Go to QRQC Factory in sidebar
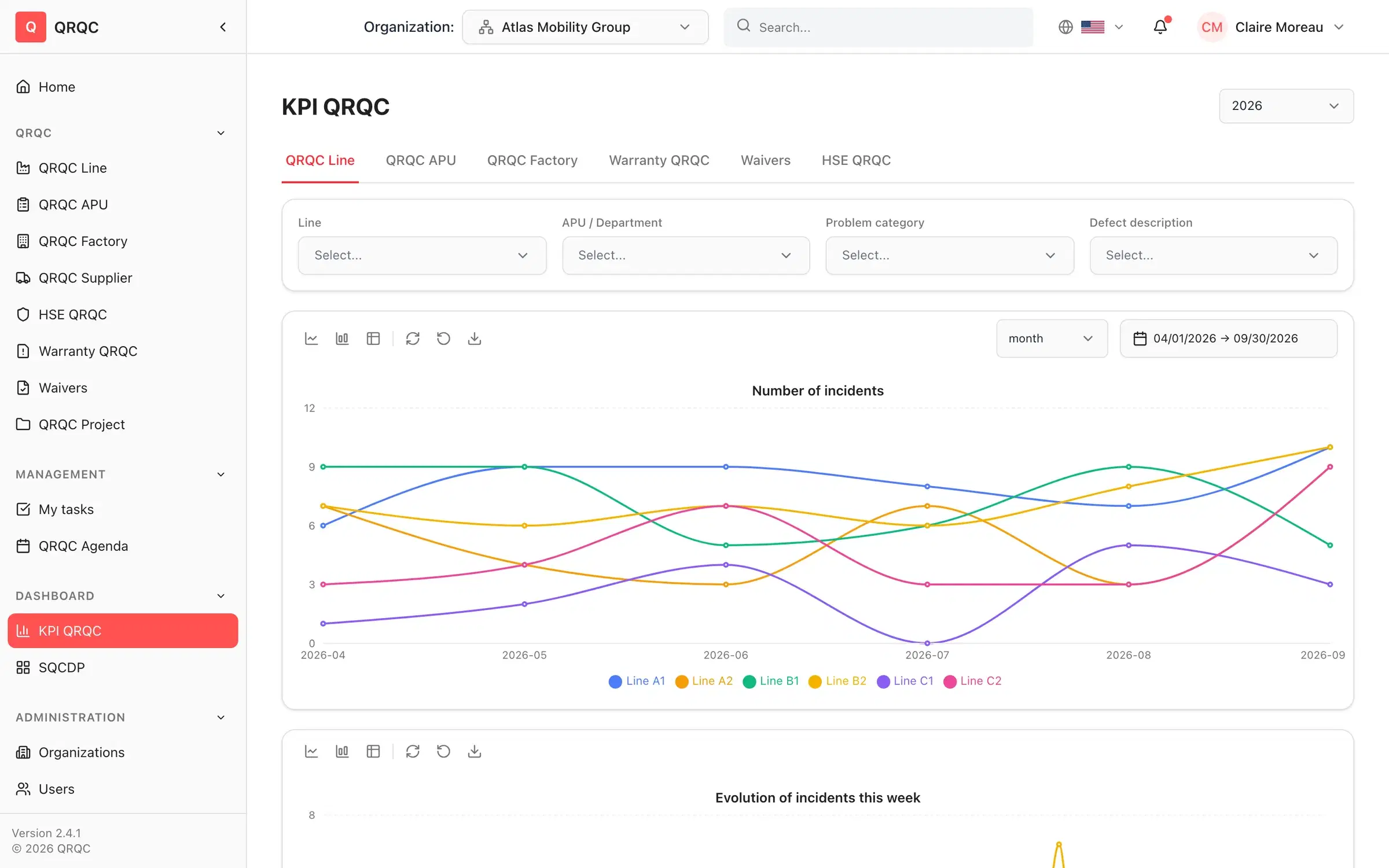The image size is (1389, 868). pyautogui.click(x=123, y=241)
